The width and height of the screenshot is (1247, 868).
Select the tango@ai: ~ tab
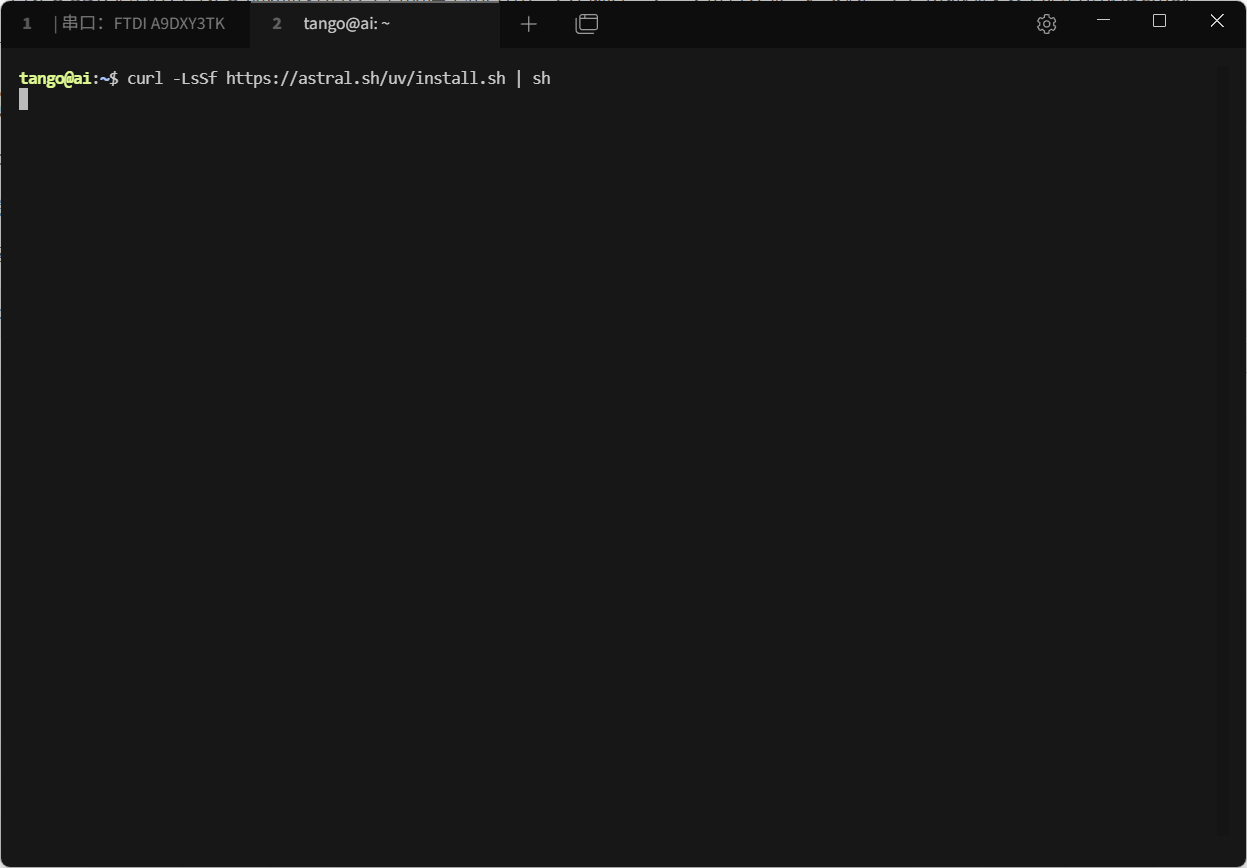[346, 24]
